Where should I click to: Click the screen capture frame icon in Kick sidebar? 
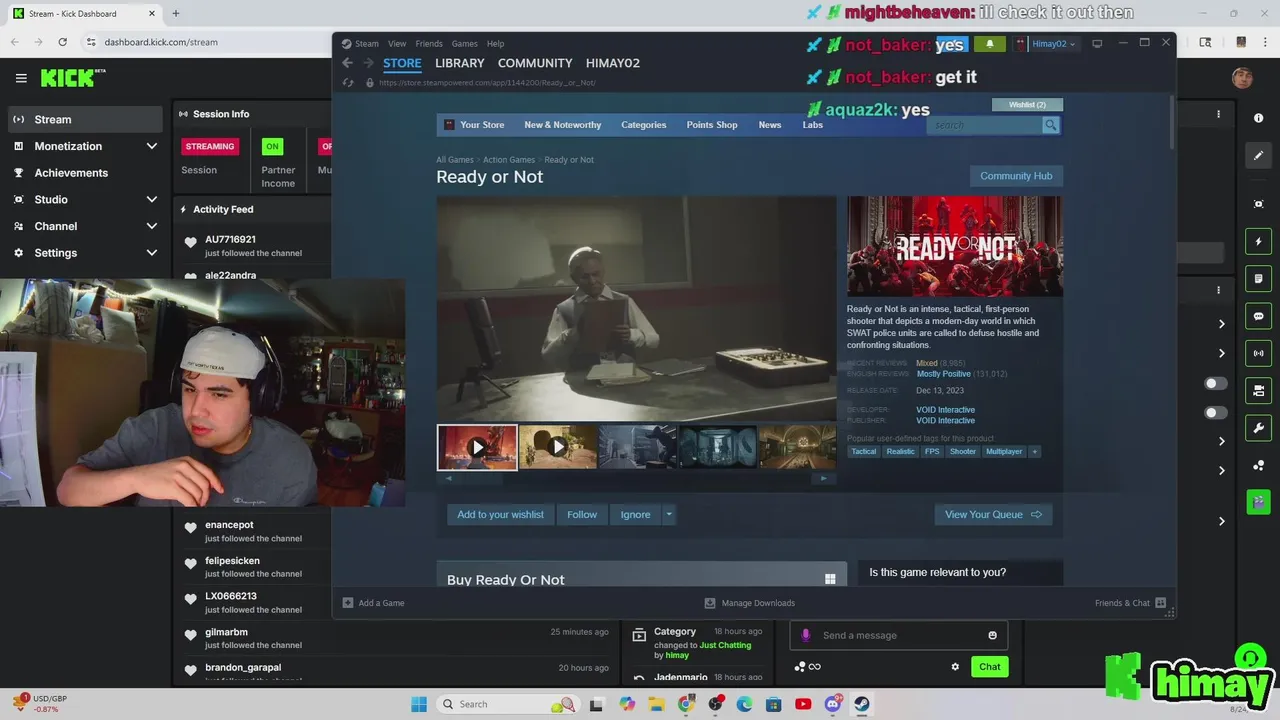(1258, 204)
